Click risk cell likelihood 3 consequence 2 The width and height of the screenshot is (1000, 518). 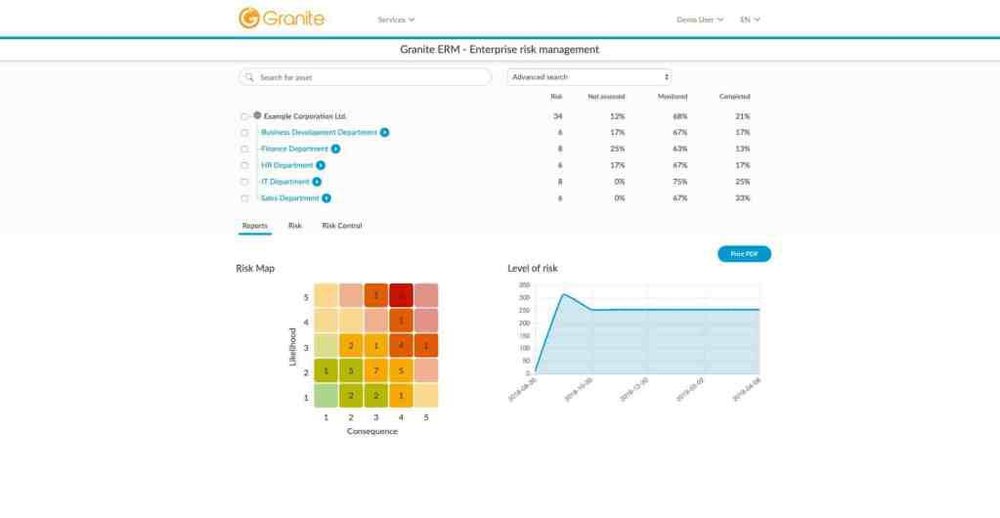coord(351,345)
